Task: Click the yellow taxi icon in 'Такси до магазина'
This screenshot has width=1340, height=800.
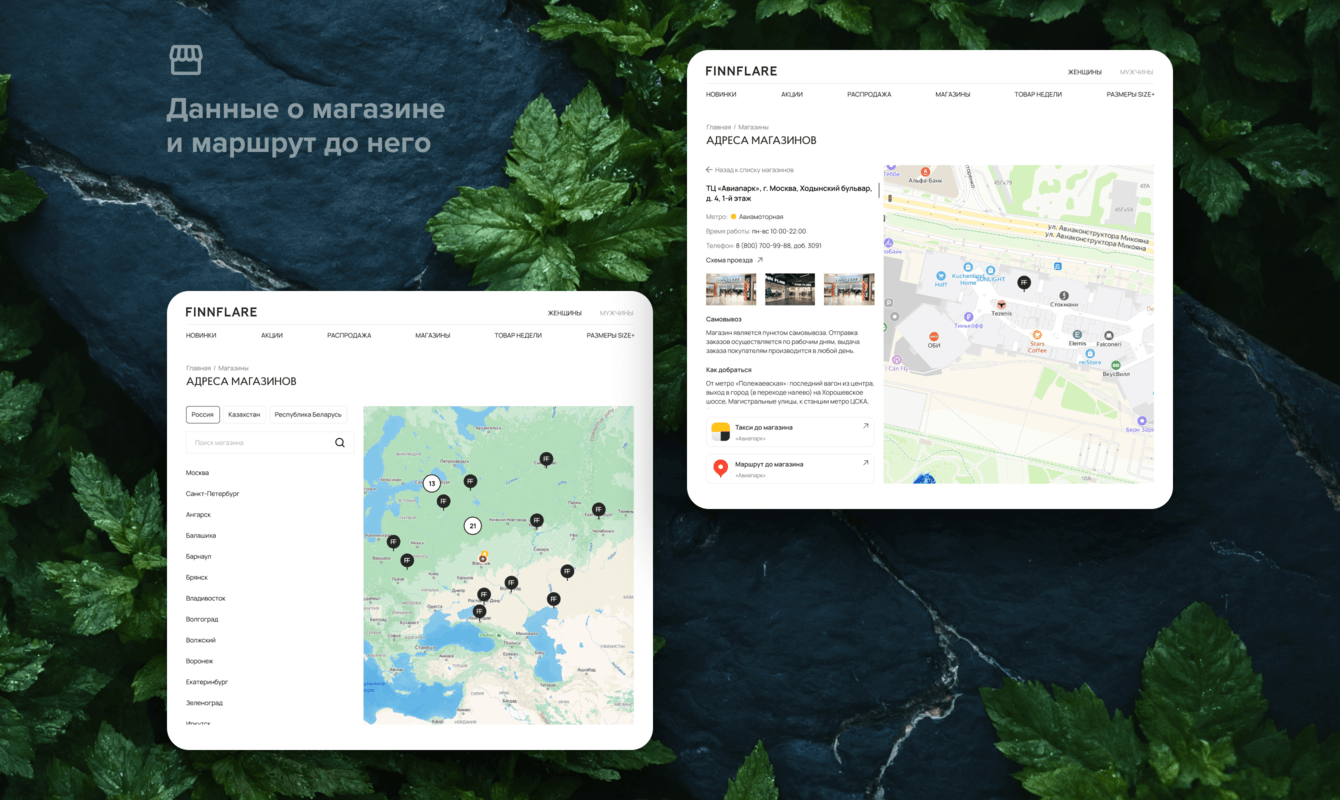Action: (x=720, y=431)
